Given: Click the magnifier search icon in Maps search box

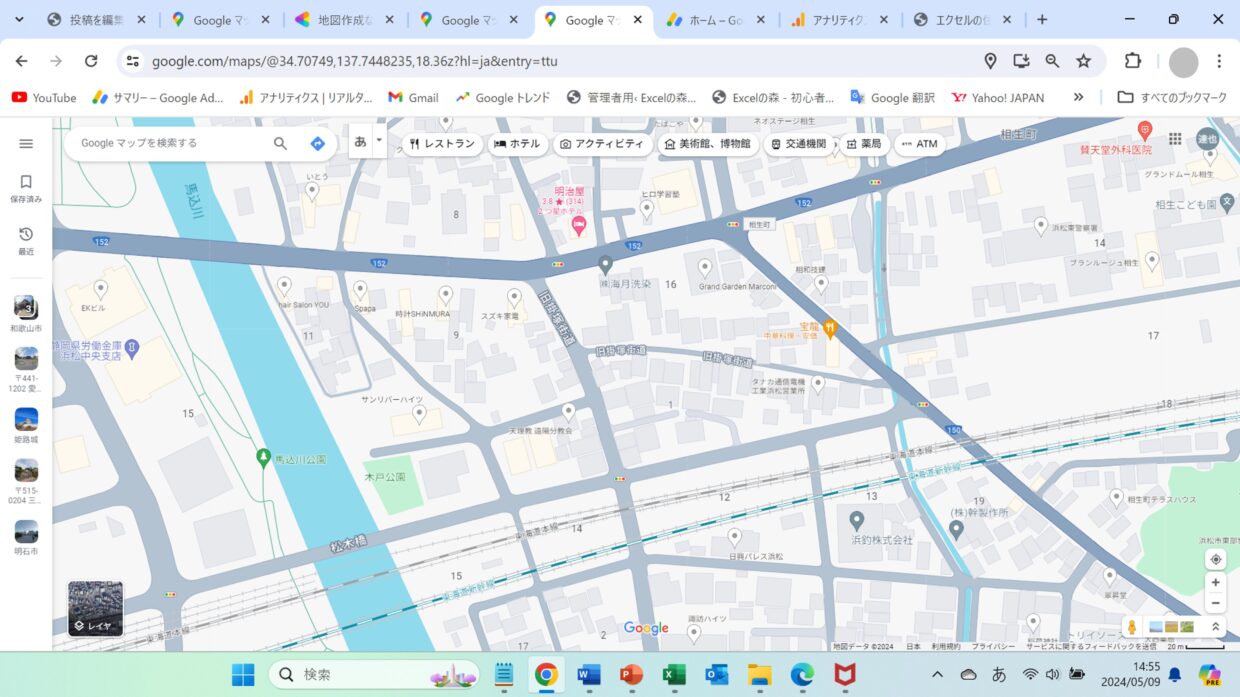Looking at the screenshot, I should [280, 143].
